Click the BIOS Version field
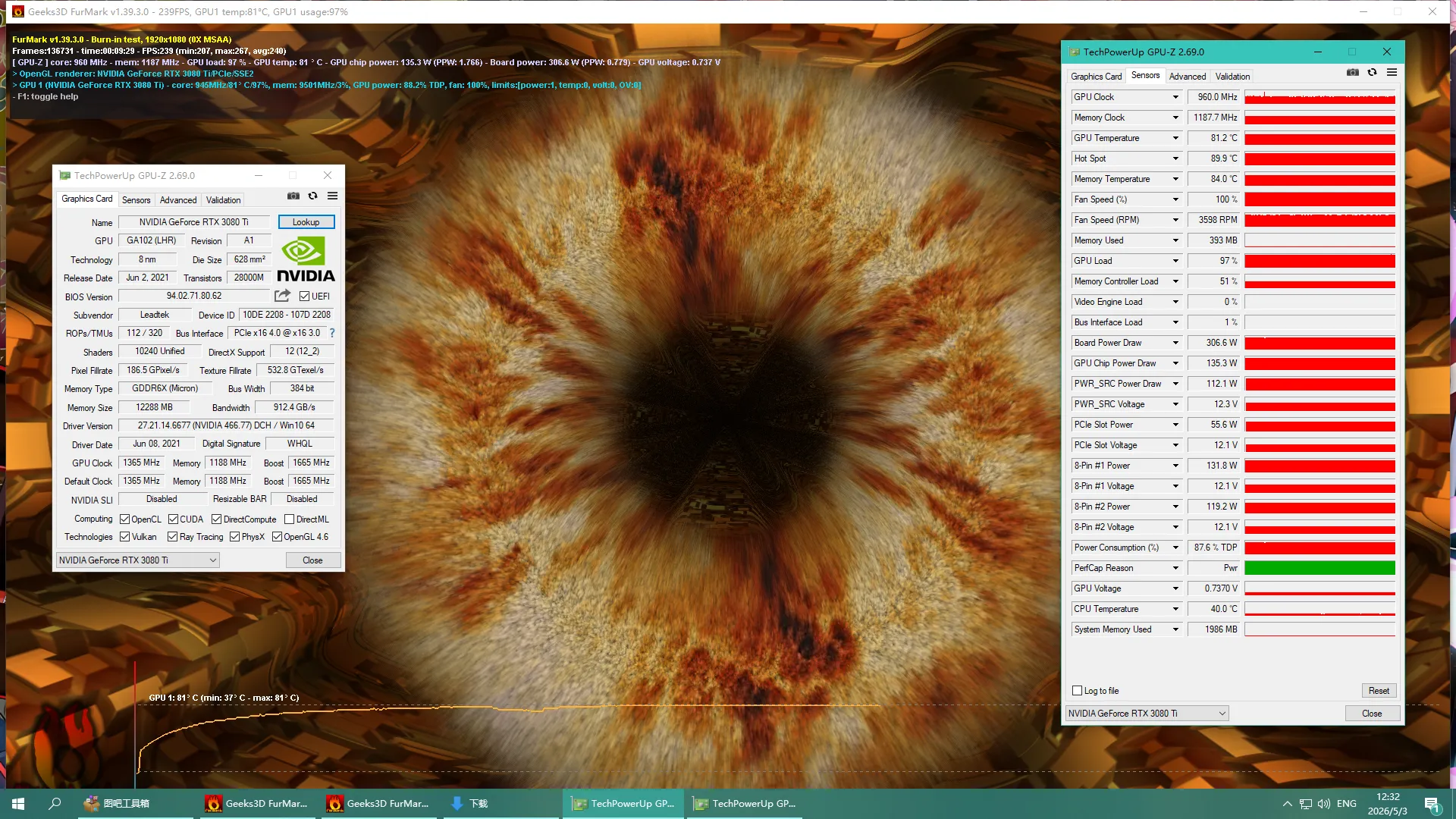The height and width of the screenshot is (819, 1456). pyautogui.click(x=194, y=296)
